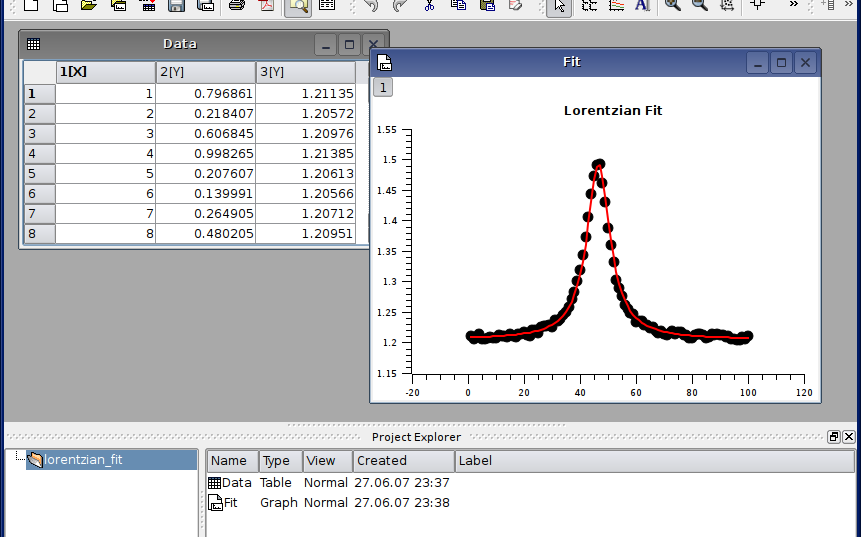Image resolution: width=861 pixels, height=537 pixels.
Task: Click the cell containing 1.20572
Action: coord(306,114)
